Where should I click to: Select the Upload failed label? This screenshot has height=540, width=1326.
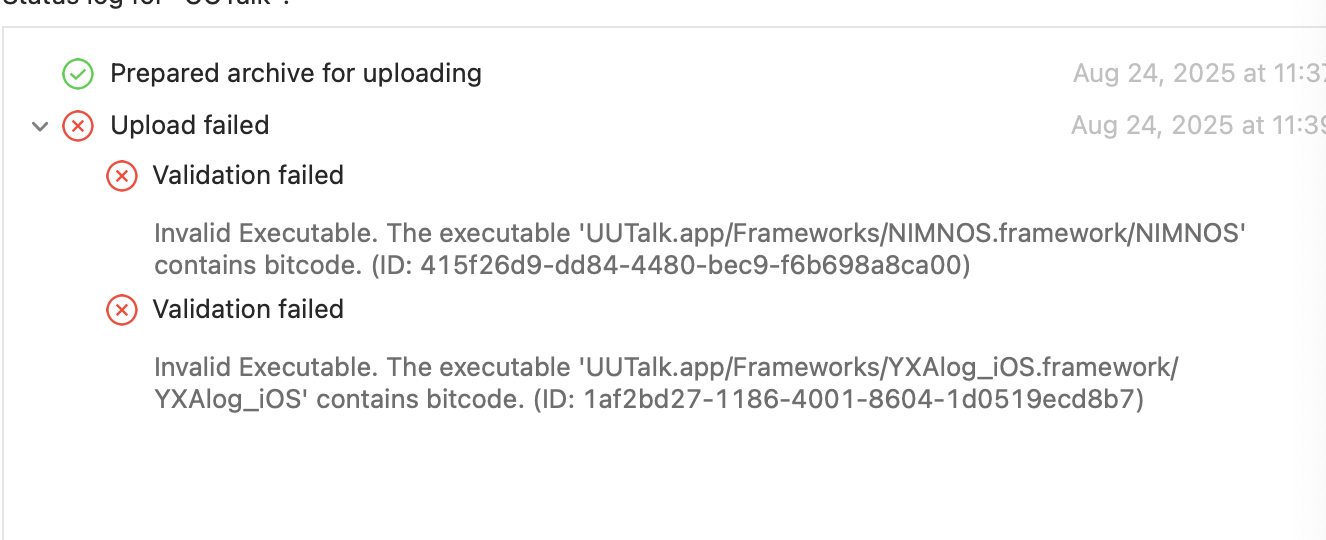coord(189,126)
